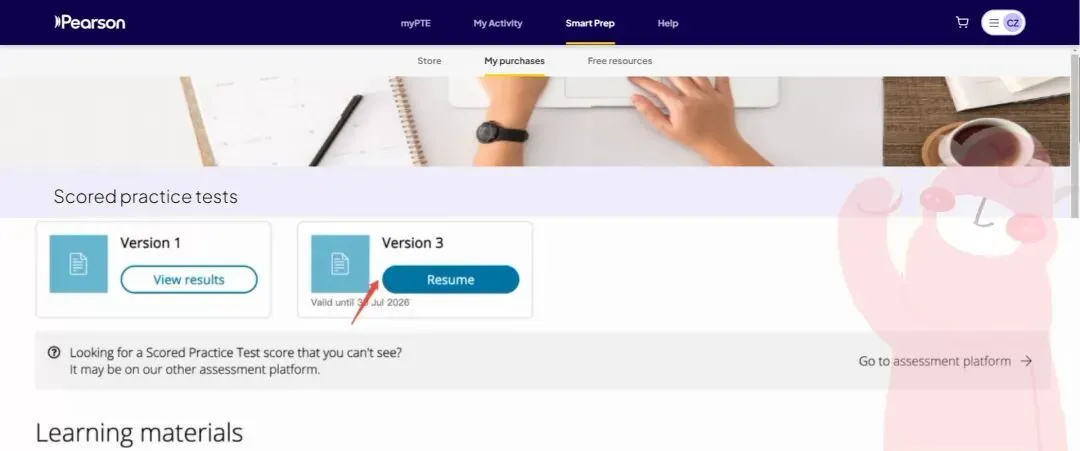Viewport: 1080px width, 451px height.
Task: Open the hamburger account menu
Action: tap(993, 23)
